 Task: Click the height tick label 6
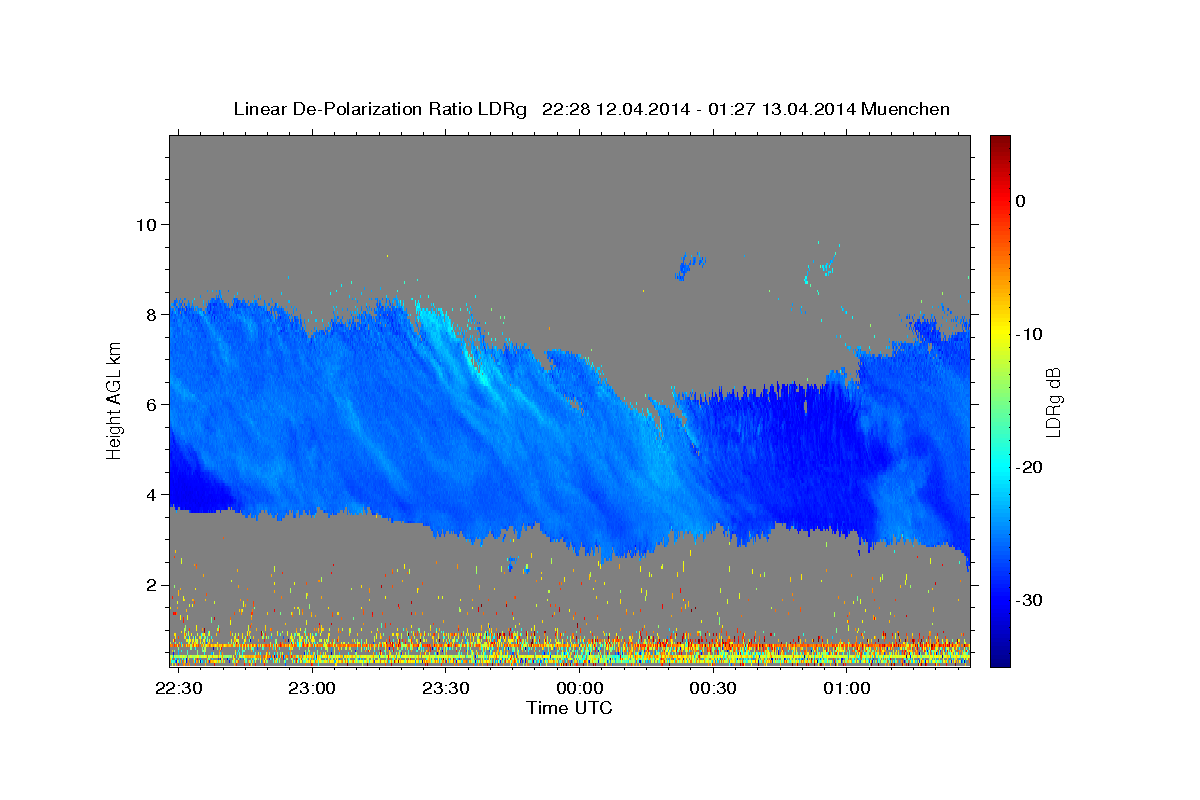tap(152, 404)
